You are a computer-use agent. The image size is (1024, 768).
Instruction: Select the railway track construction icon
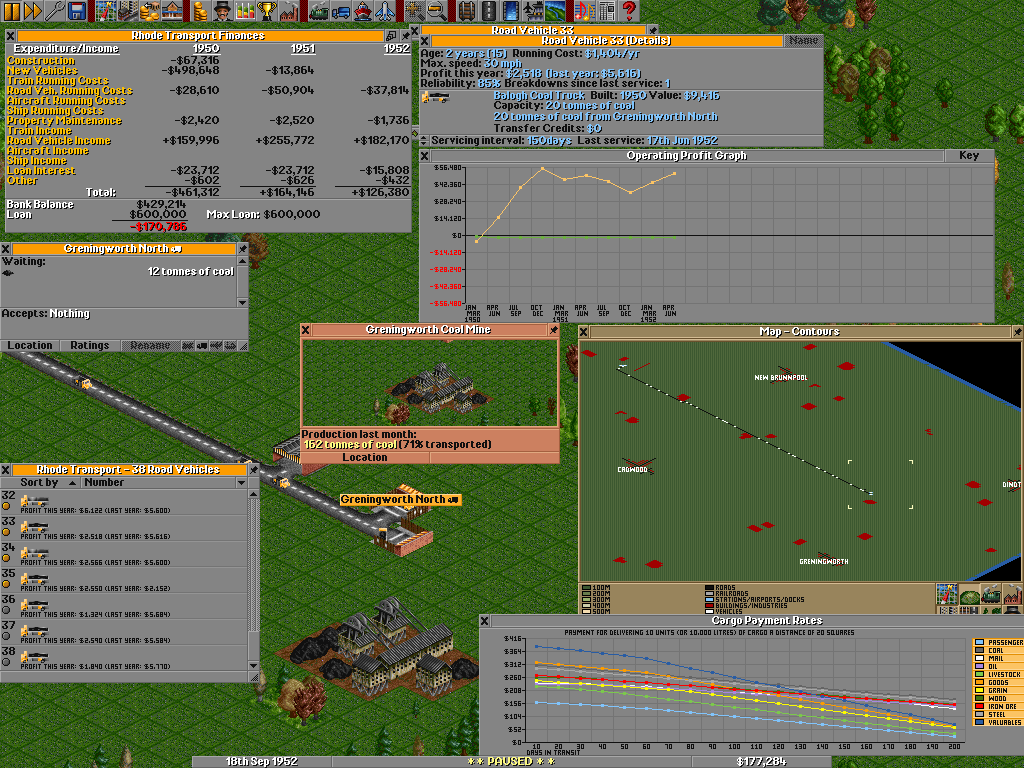(466, 10)
